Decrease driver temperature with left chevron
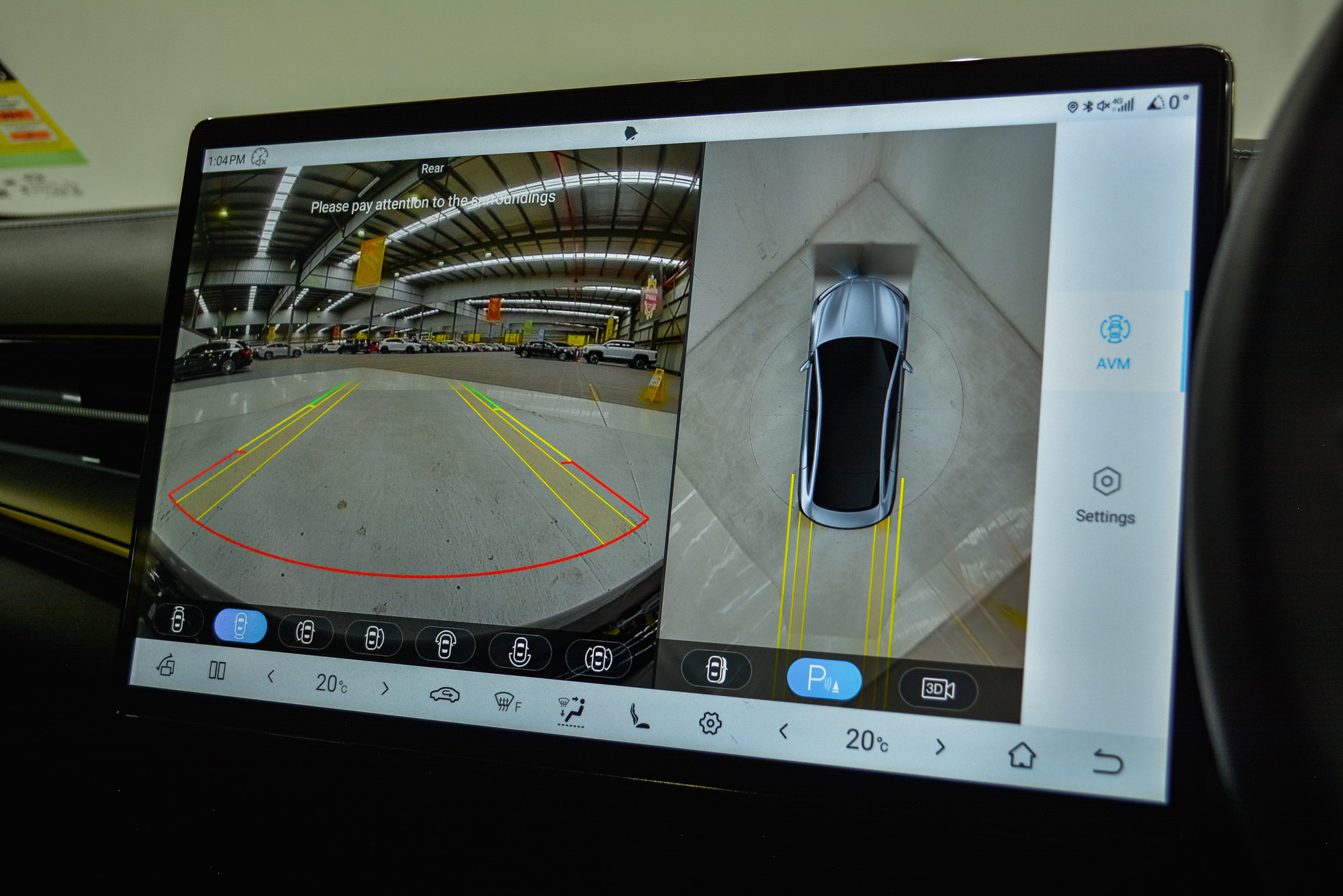 click(271, 677)
